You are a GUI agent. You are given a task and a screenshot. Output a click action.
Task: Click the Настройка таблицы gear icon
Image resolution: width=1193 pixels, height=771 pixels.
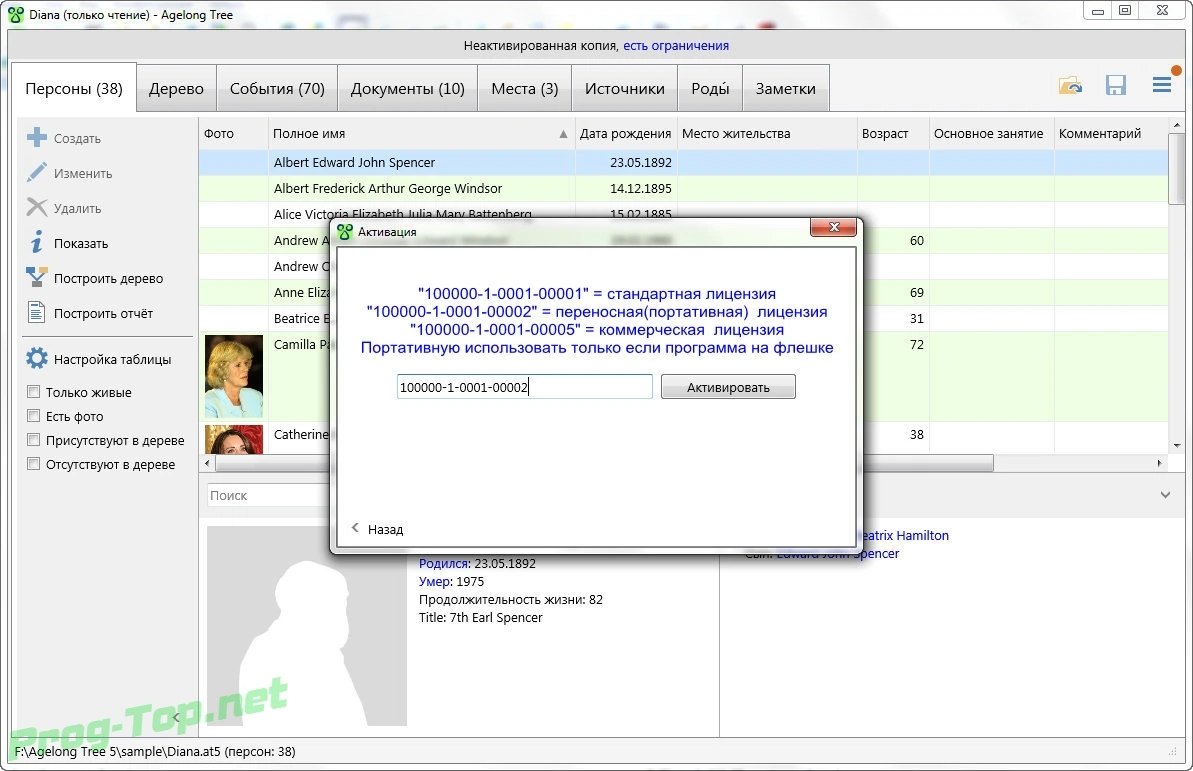pyautogui.click(x=37, y=358)
